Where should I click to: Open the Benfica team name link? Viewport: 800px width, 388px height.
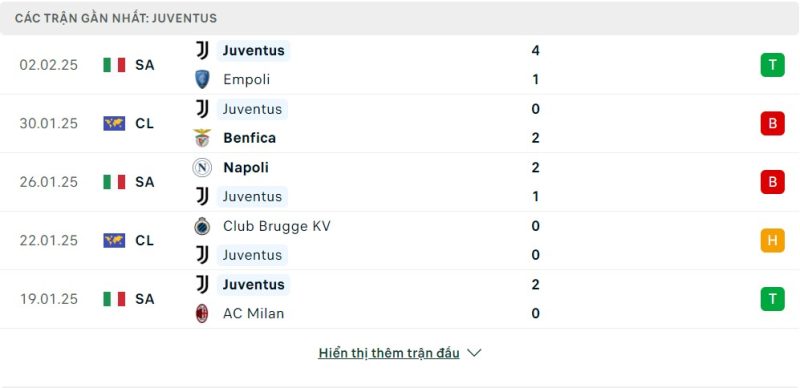click(x=249, y=138)
